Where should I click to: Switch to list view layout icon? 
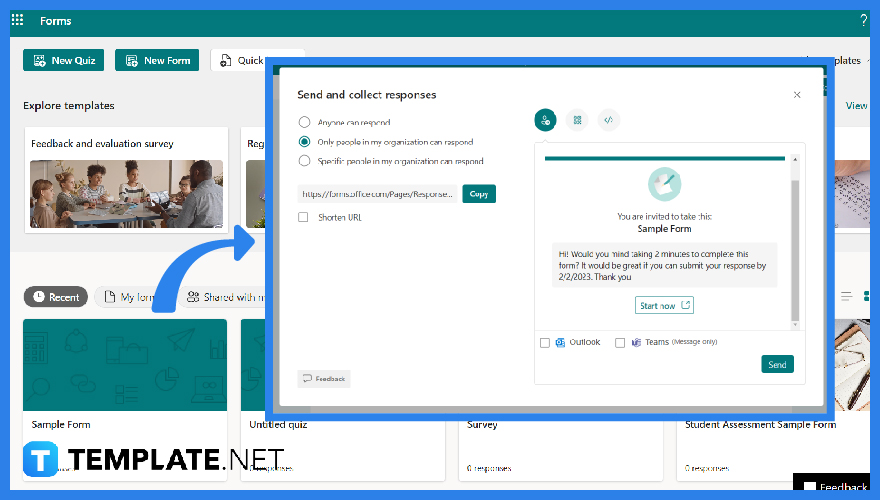(x=846, y=296)
